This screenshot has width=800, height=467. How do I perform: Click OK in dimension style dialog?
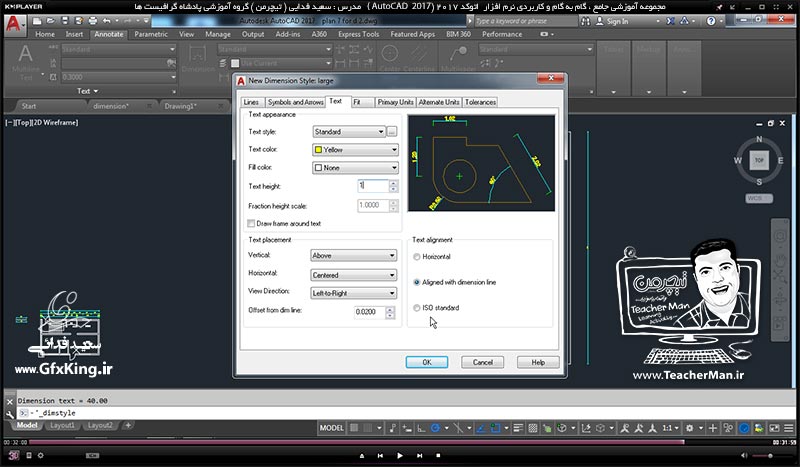(x=427, y=362)
